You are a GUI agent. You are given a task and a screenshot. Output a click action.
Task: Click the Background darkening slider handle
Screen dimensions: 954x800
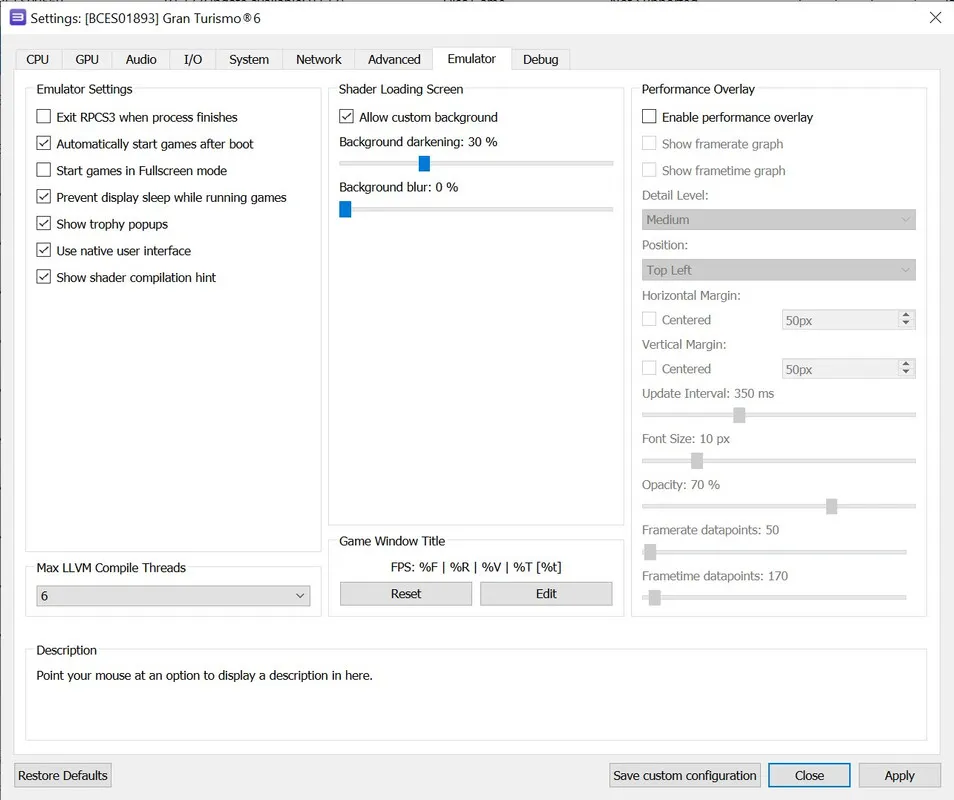[x=424, y=164]
